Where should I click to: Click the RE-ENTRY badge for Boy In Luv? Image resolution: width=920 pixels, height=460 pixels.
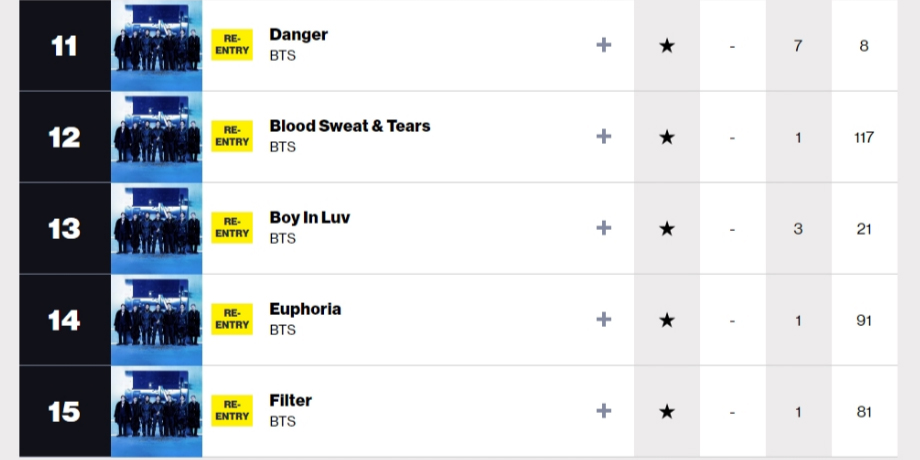[232, 228]
